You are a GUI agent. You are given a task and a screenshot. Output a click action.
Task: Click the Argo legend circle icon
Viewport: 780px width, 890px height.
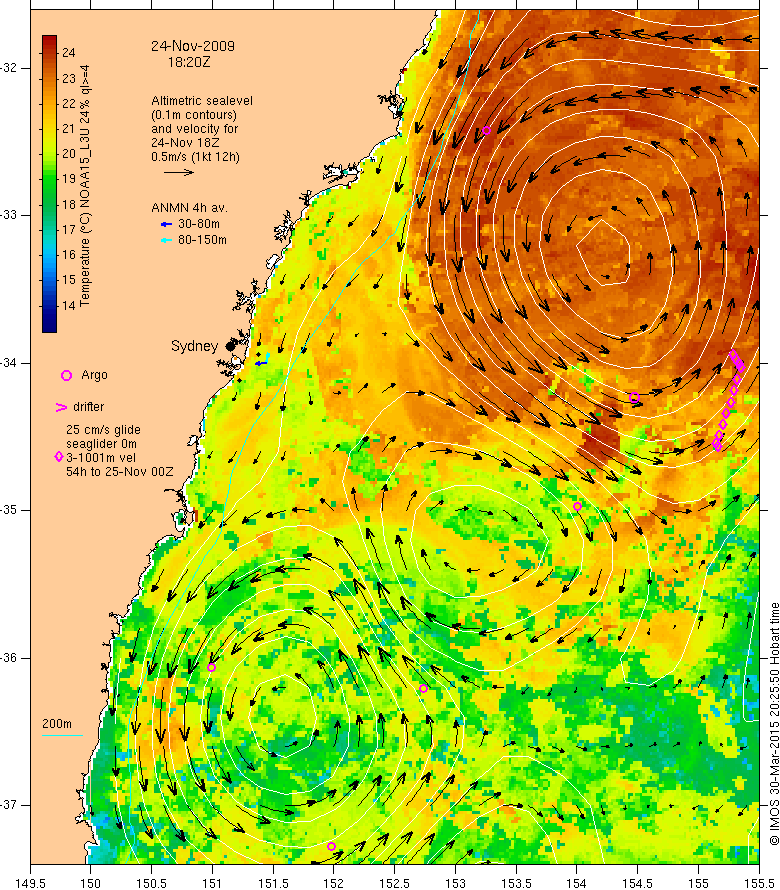(x=66, y=375)
